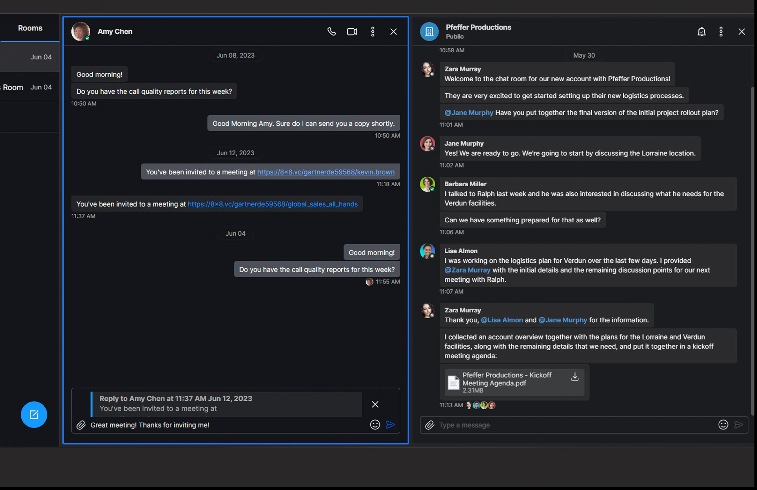
Task: Open emoji picker in Amy Chen chat
Action: [x=375, y=425]
